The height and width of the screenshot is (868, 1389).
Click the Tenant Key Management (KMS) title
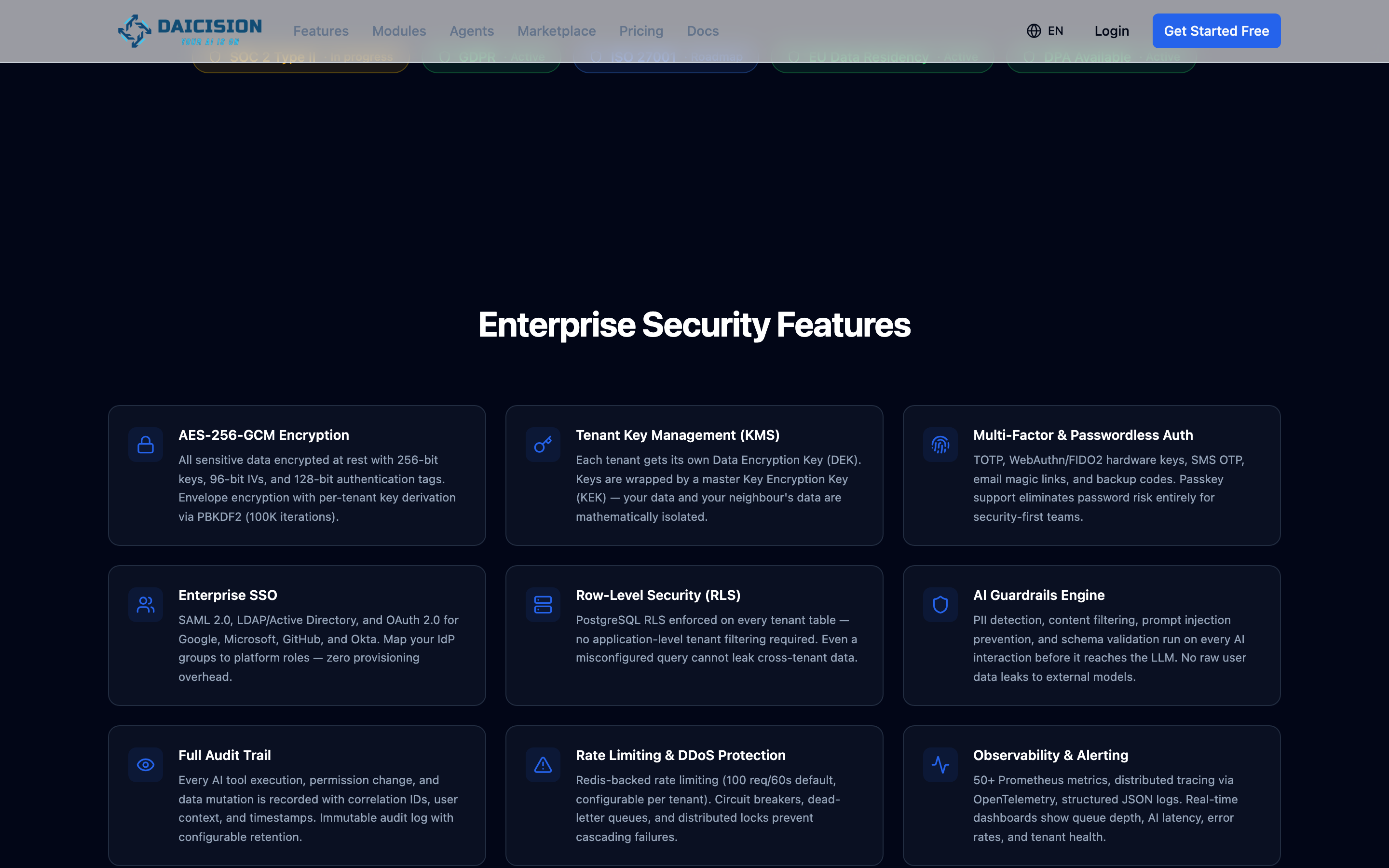pyautogui.click(x=677, y=435)
